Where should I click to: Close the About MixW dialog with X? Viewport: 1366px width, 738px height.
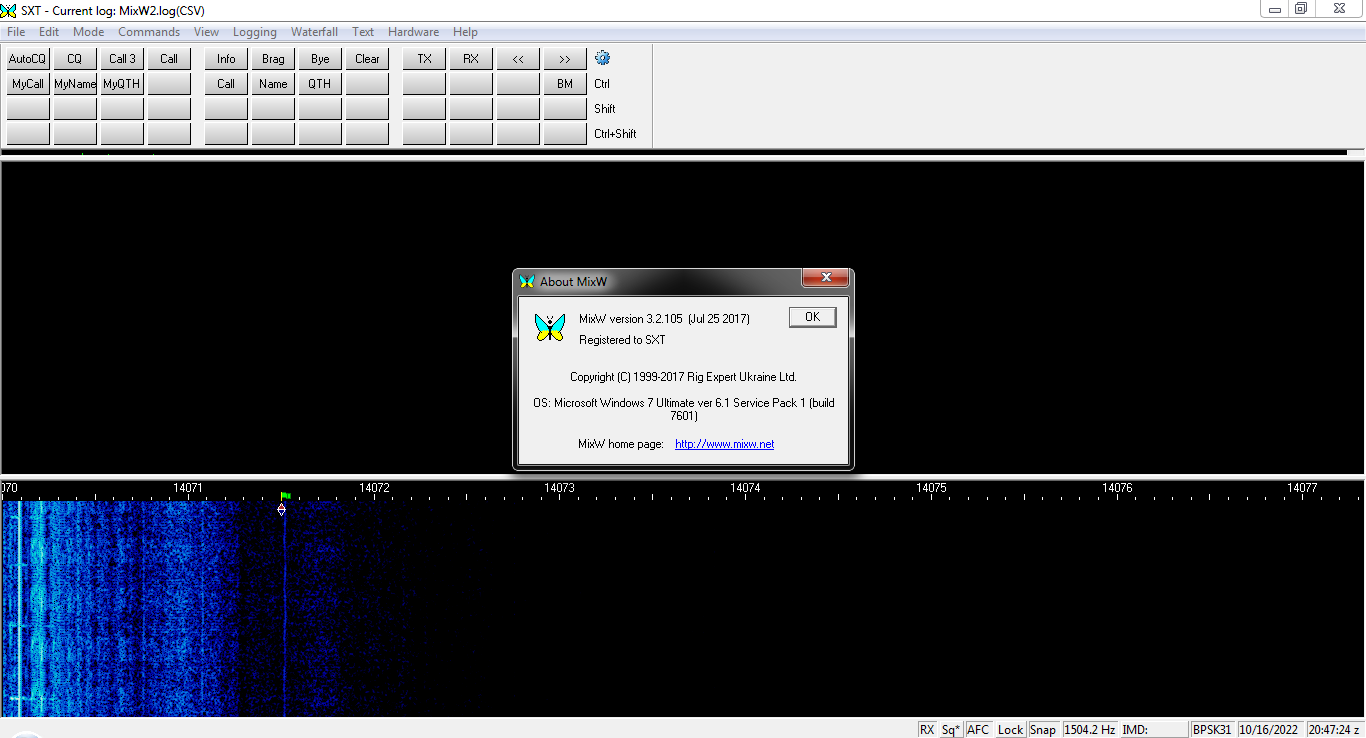(x=826, y=278)
